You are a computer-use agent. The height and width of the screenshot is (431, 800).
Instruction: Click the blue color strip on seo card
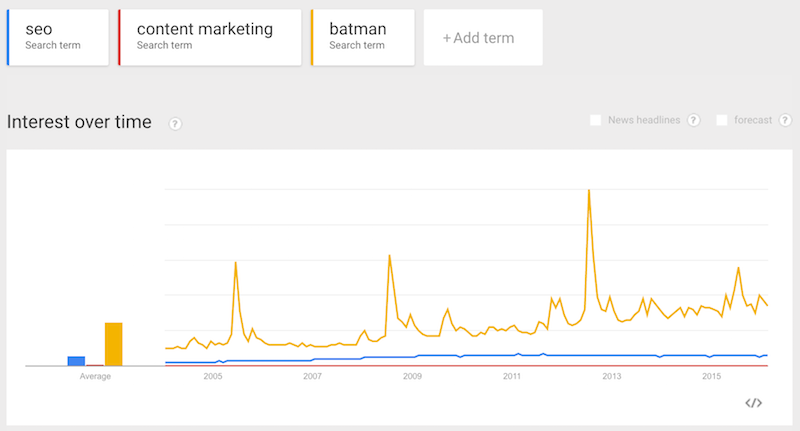click(x=8, y=38)
